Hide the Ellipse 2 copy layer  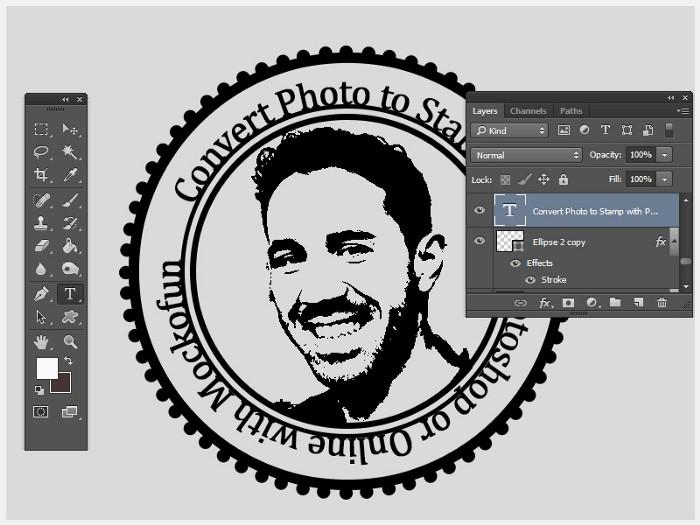coord(479,241)
